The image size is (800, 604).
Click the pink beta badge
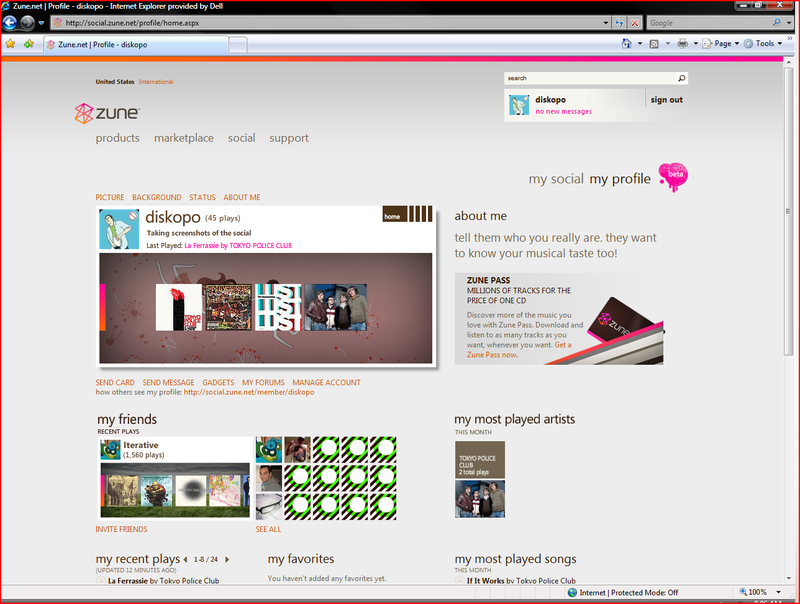tap(673, 177)
